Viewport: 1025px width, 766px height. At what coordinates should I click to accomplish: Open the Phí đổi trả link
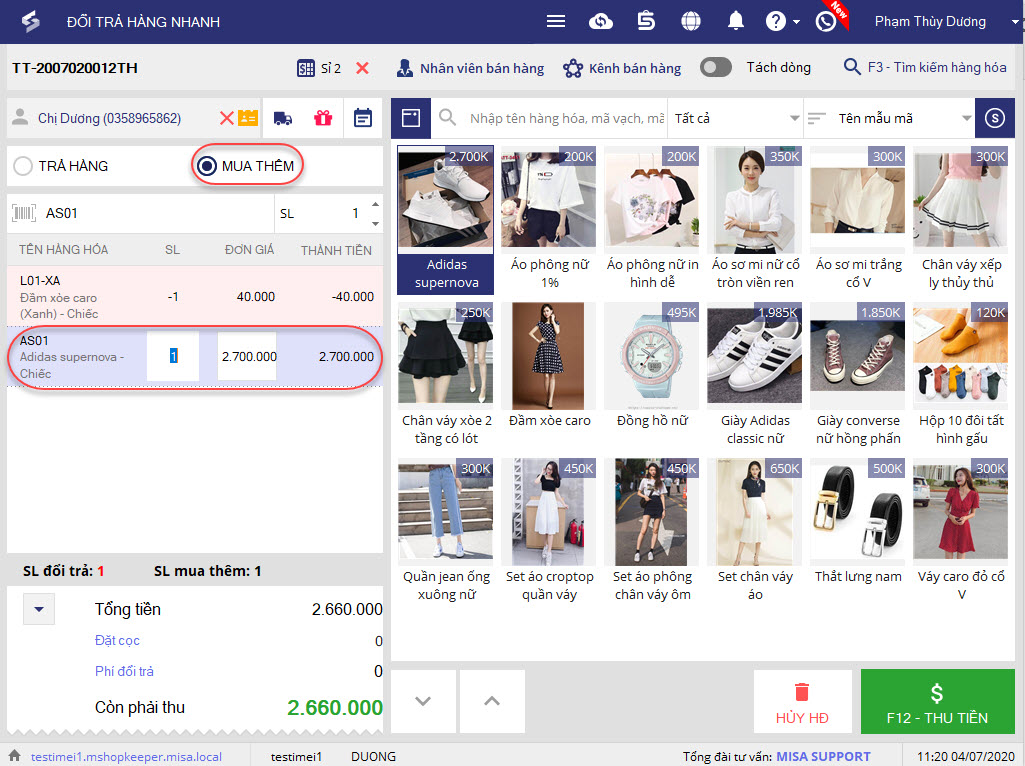tap(124, 671)
